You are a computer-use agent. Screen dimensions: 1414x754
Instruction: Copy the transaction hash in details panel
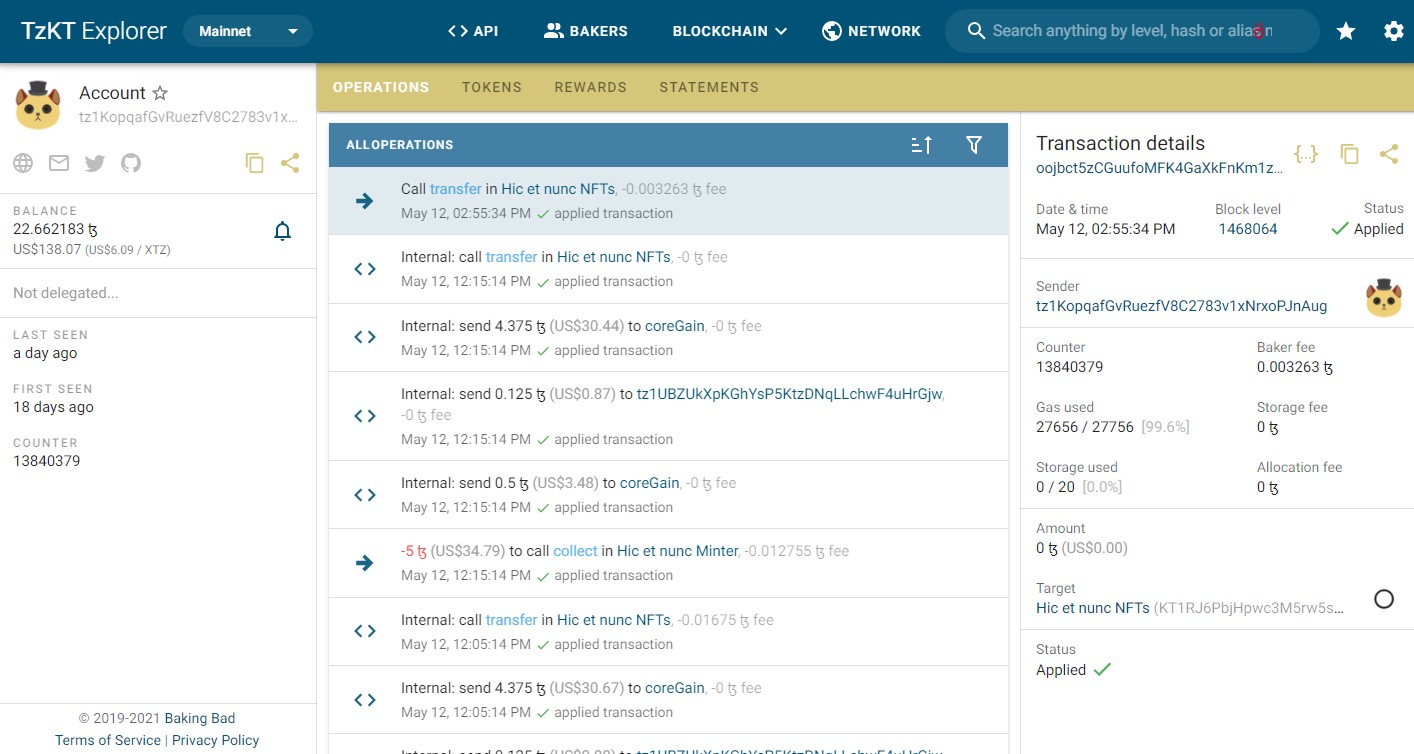[x=1349, y=154]
